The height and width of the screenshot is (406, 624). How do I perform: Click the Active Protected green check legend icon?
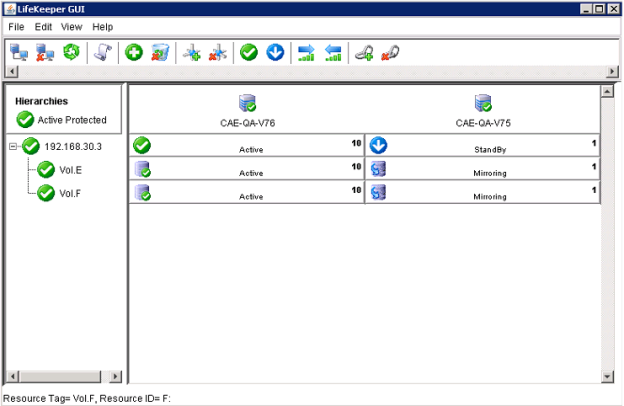pyautogui.click(x=25, y=119)
